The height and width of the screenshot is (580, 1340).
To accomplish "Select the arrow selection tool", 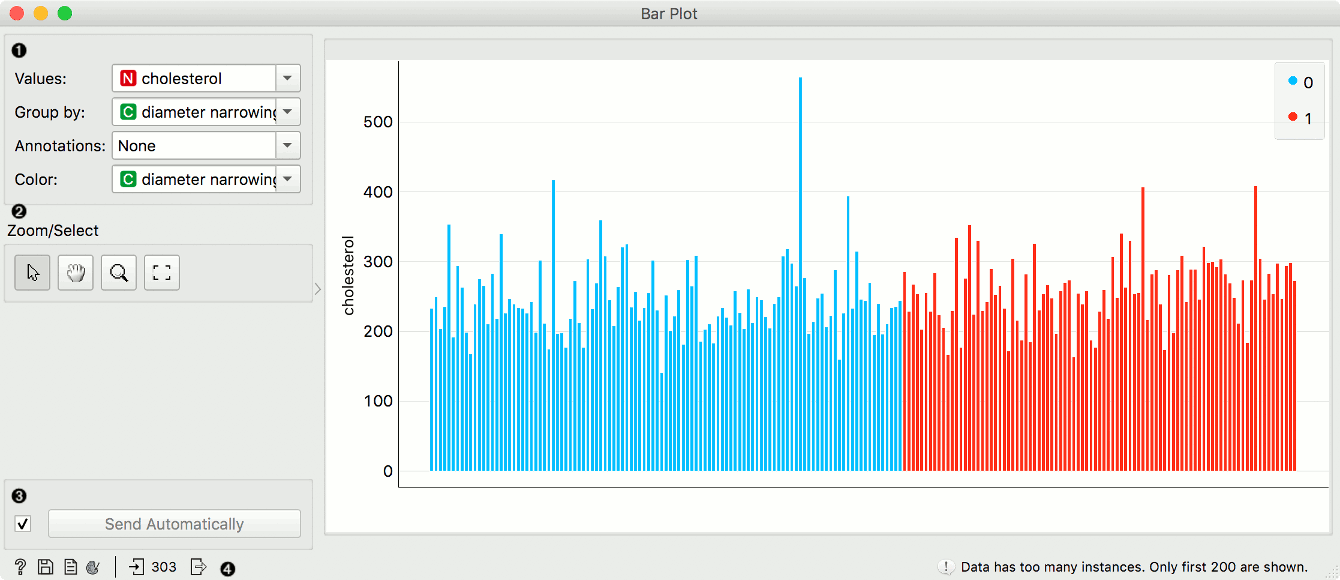I will [33, 272].
